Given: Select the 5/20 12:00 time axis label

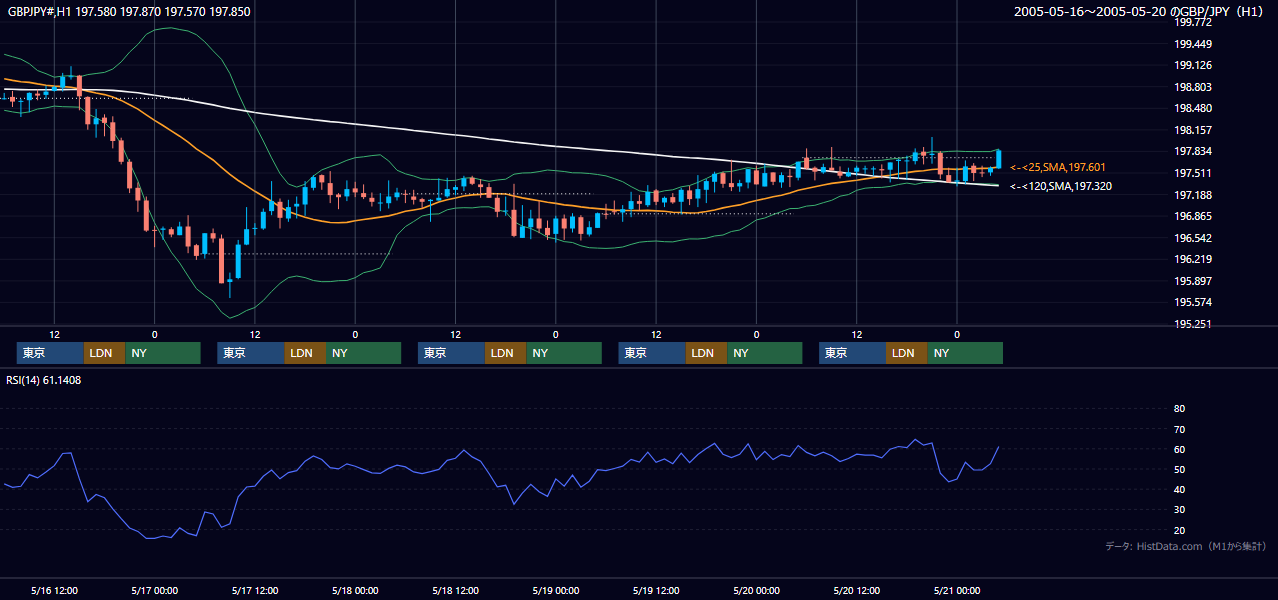Looking at the screenshot, I should (857, 590).
